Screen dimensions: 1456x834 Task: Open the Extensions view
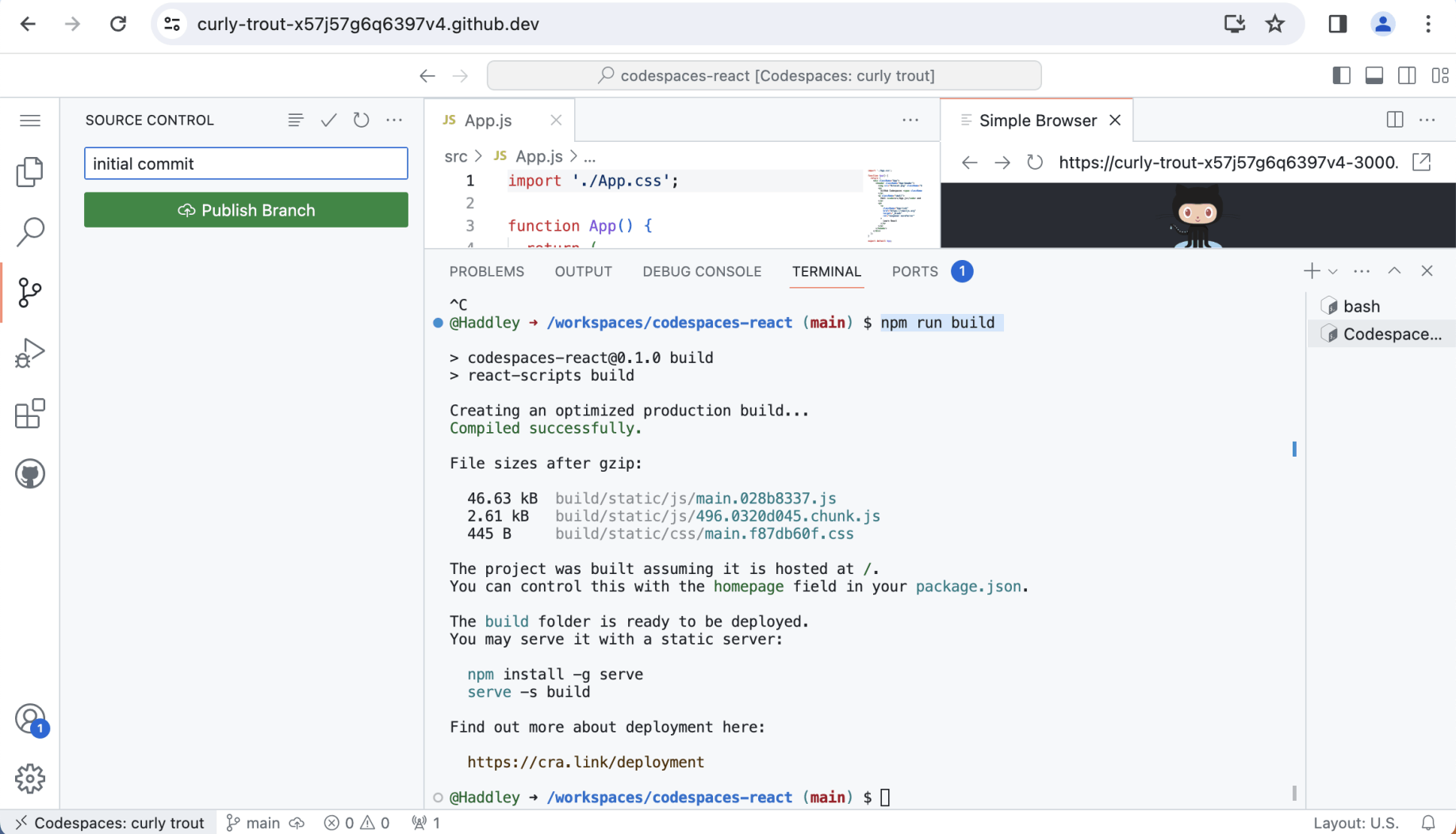[29, 414]
